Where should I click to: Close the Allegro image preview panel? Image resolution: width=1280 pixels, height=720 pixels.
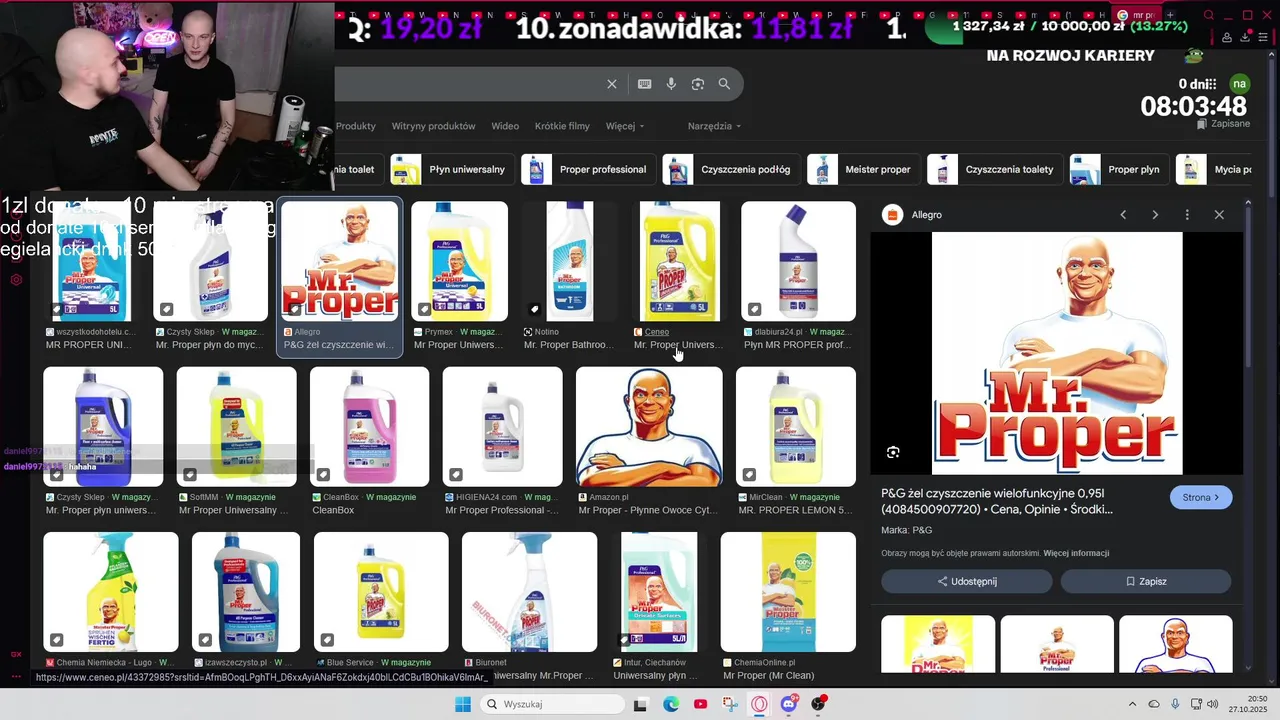click(x=1219, y=215)
